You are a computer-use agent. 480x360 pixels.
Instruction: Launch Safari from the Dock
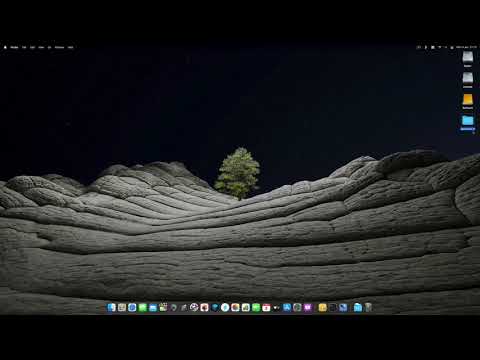[132, 307]
